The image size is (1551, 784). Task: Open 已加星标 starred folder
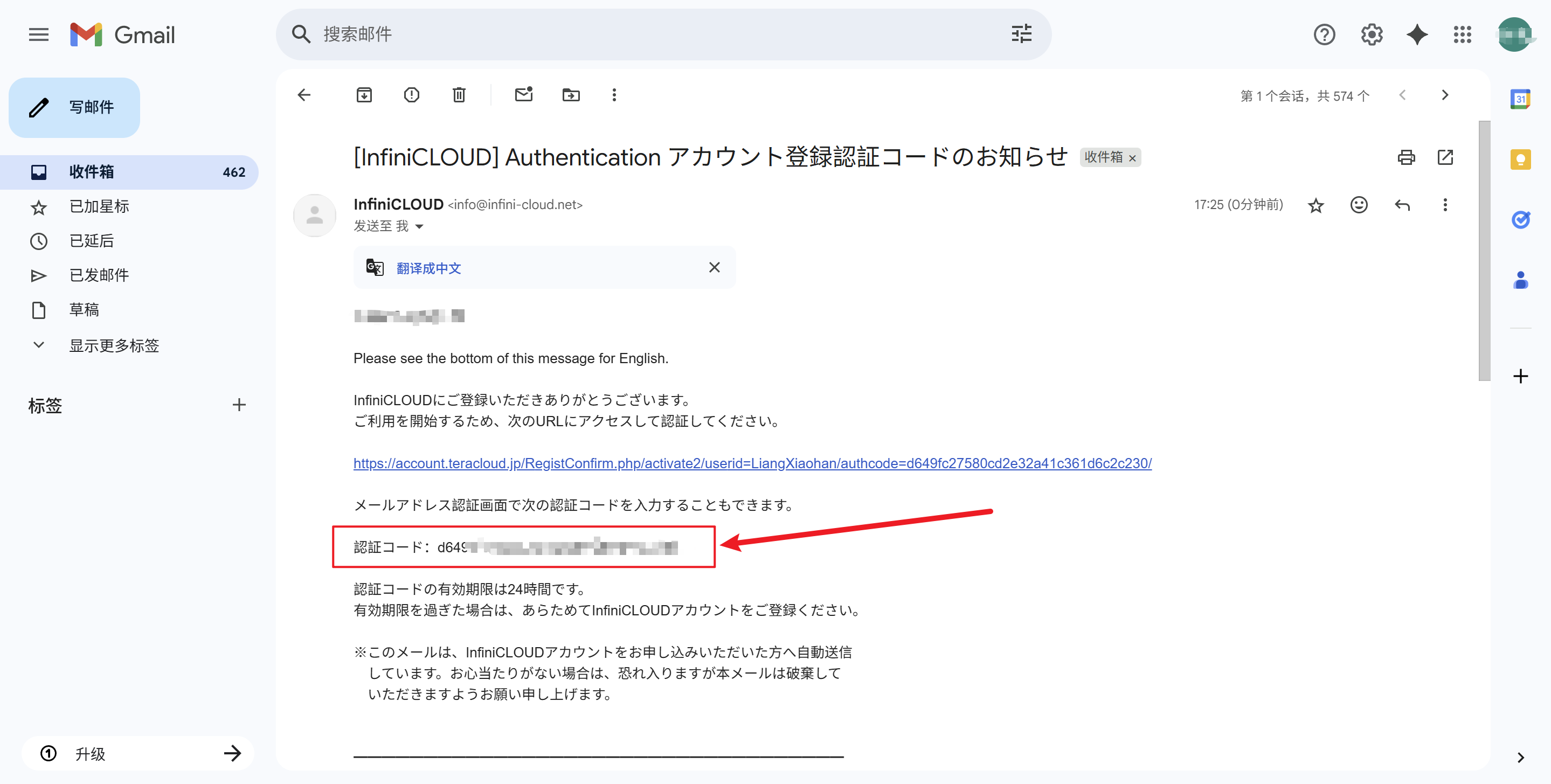point(129,206)
